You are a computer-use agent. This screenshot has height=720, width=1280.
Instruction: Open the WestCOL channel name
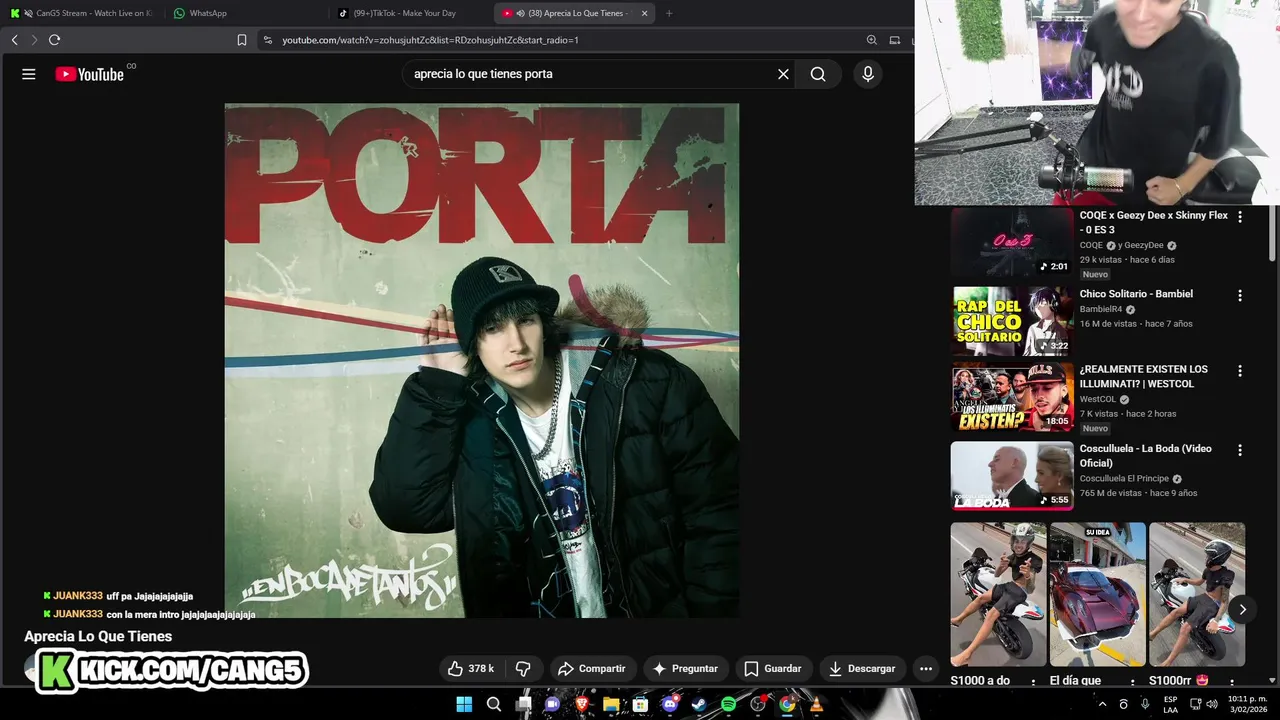[1098, 399]
